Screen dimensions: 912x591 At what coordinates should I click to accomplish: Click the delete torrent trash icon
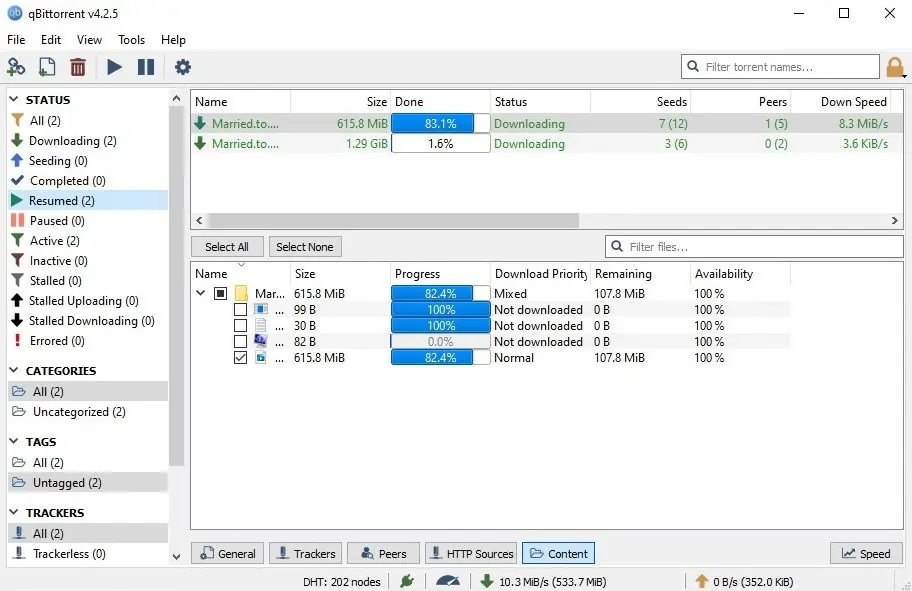click(78, 67)
